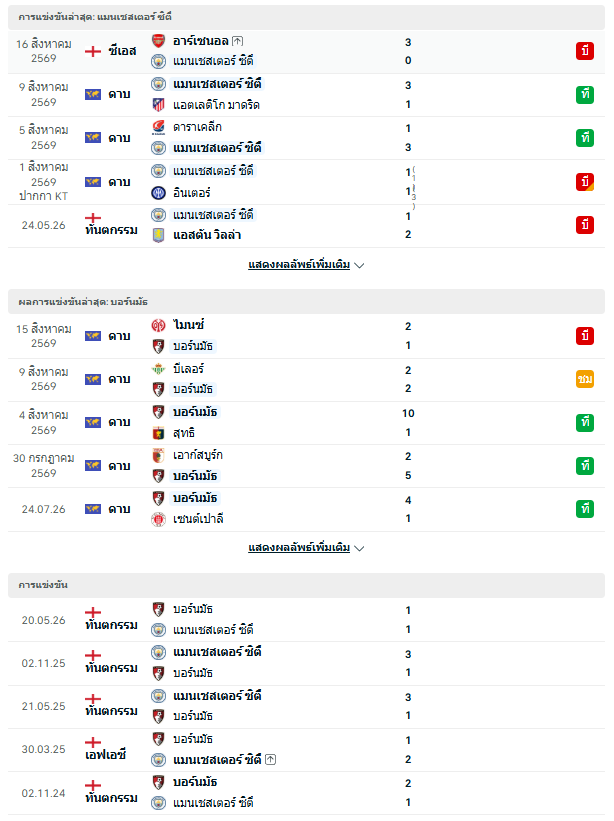The width and height of the screenshot is (614, 821).
Task: Click the friendly competition flag on 15 August match
Action: (93, 336)
